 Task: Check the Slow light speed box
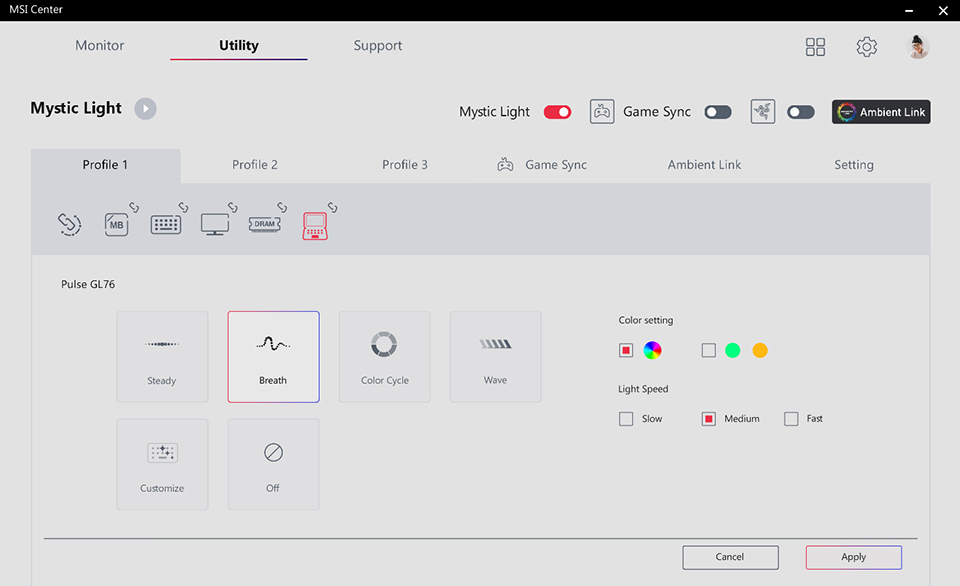(626, 419)
